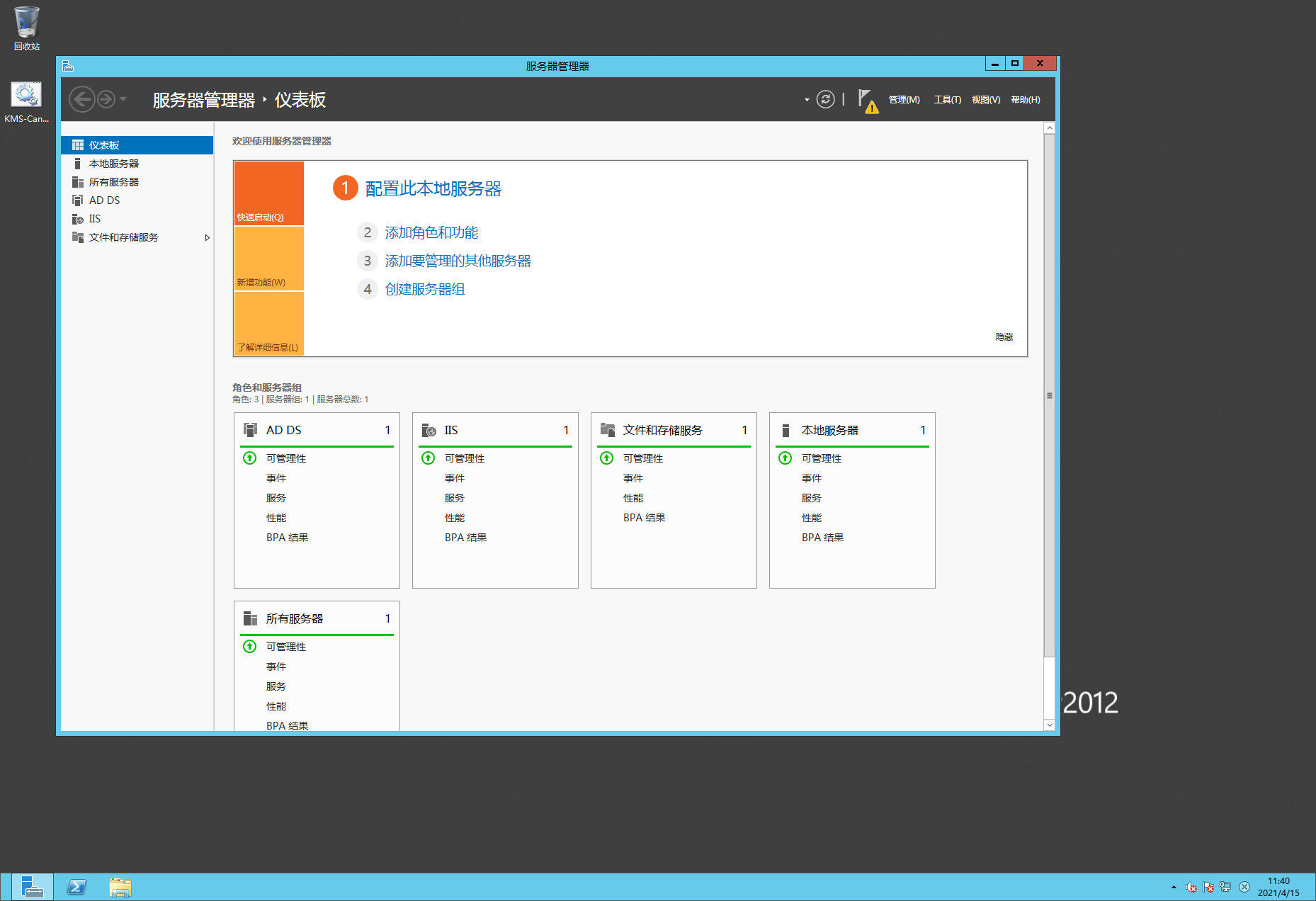Click 配置此本地服务器 link
Viewport: 1316px width, 901px height.
tap(433, 188)
